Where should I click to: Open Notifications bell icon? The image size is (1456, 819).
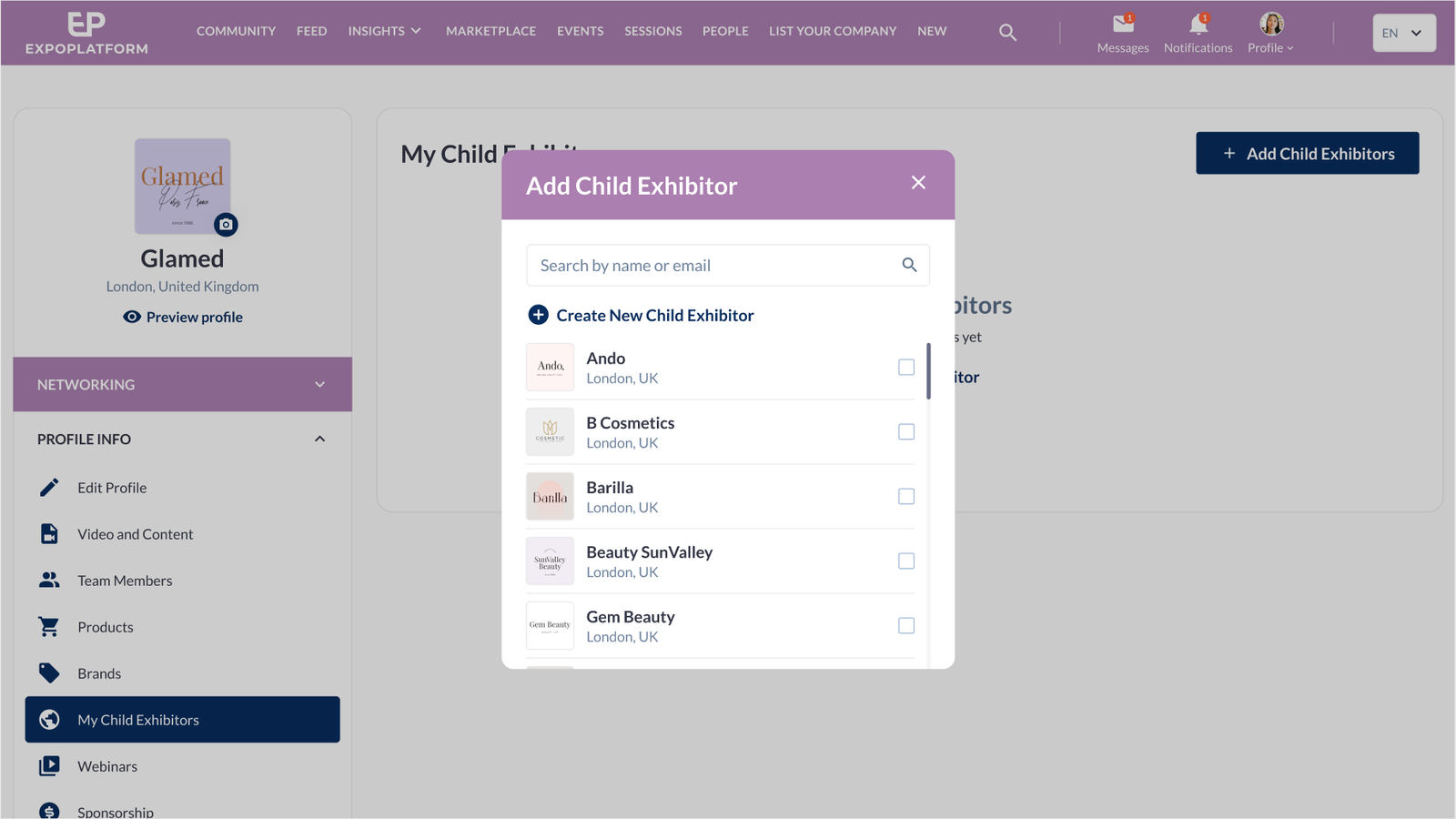point(1198,25)
